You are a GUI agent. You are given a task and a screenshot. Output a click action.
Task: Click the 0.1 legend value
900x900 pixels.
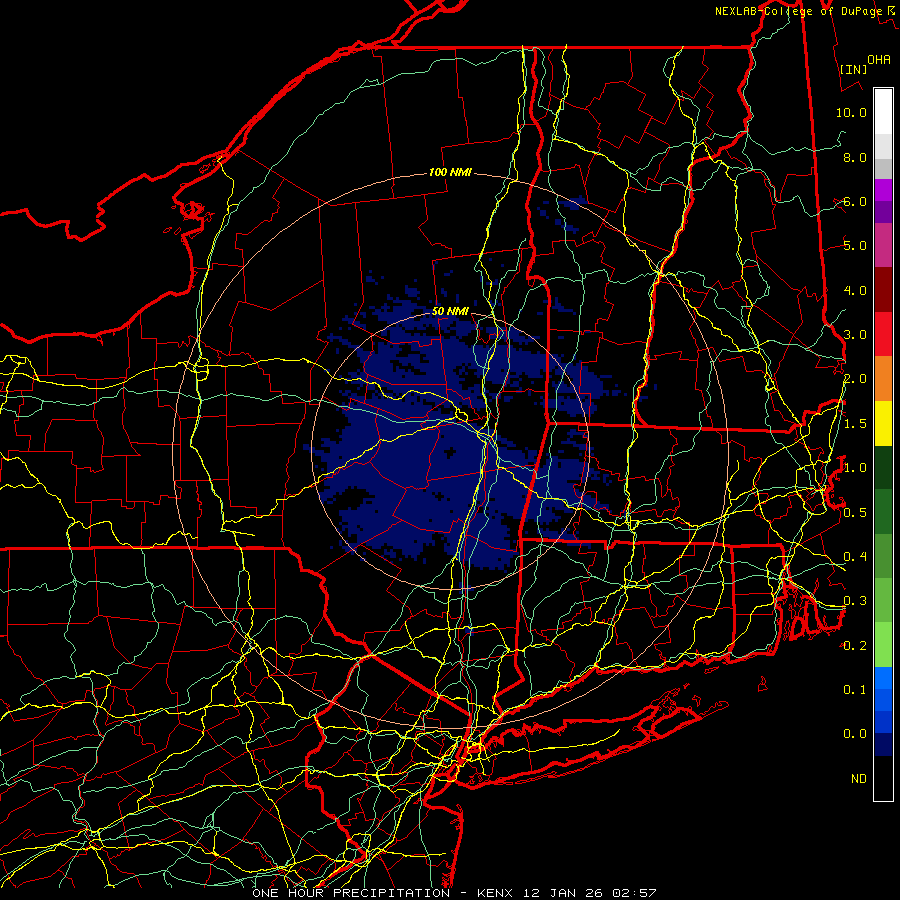point(855,689)
